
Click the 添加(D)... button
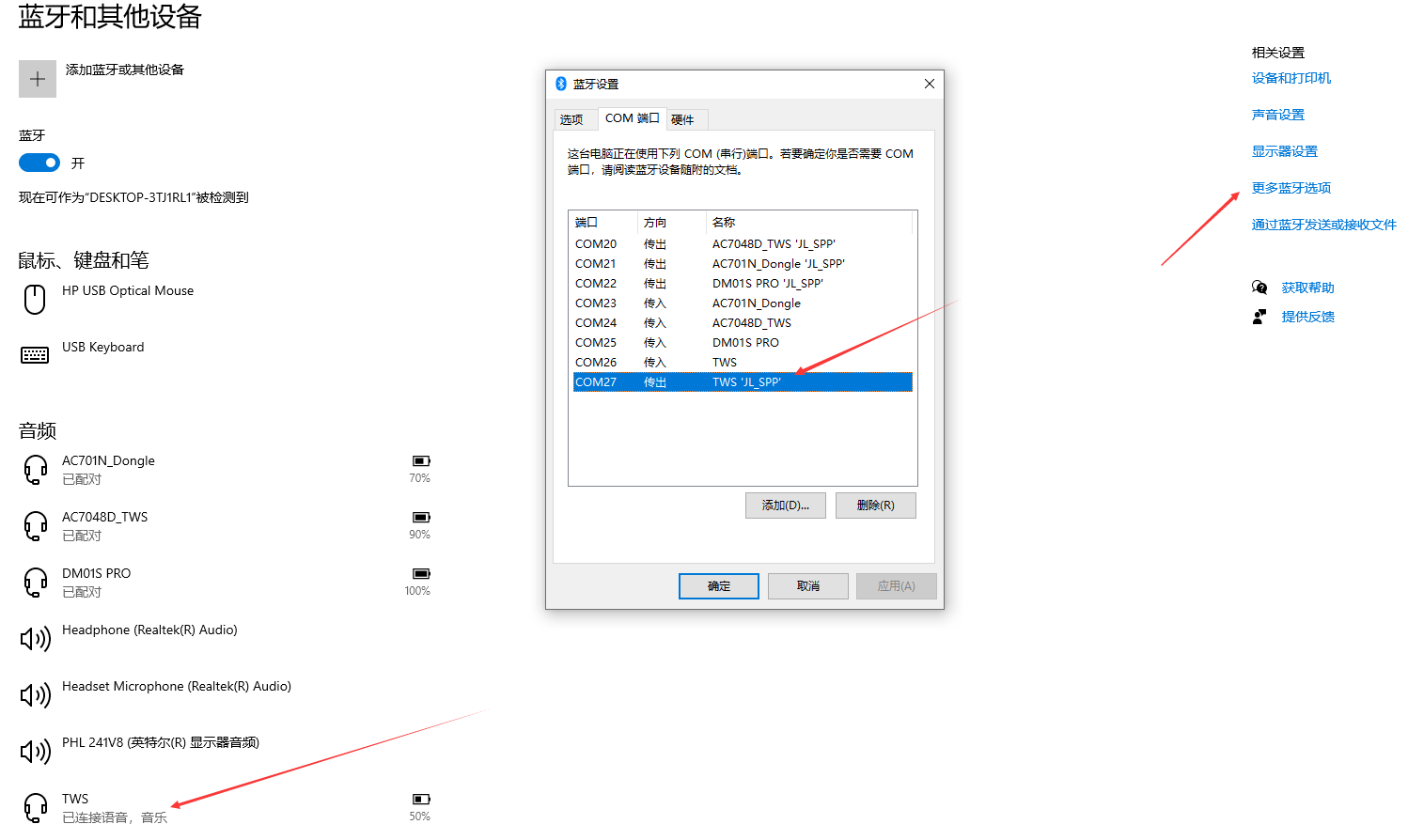pyautogui.click(x=786, y=506)
